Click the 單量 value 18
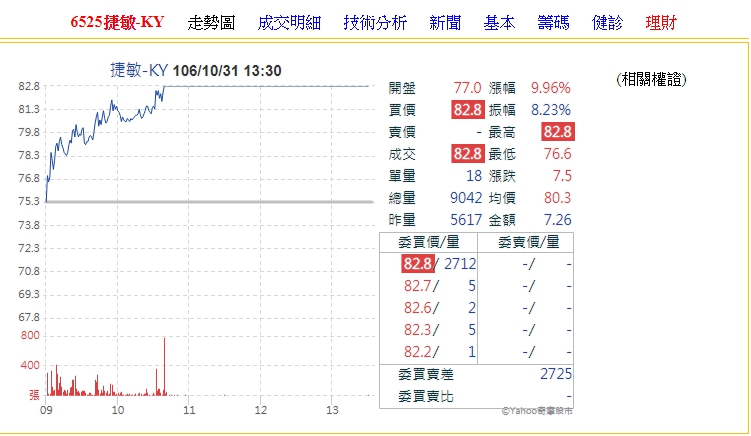 point(474,176)
